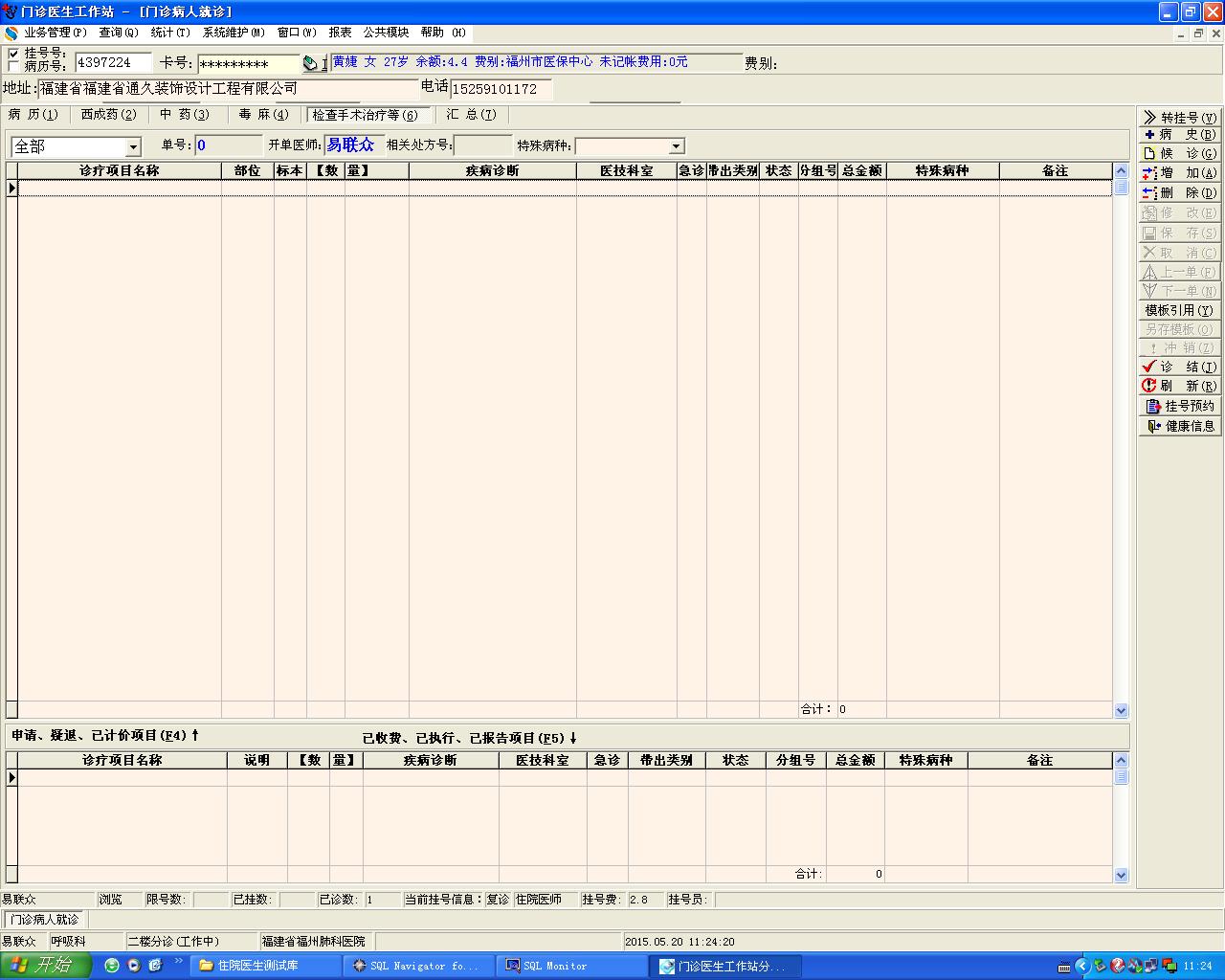The image size is (1225, 980).
Task: Click the 候诊 waiting list button
Action: 1179,153
